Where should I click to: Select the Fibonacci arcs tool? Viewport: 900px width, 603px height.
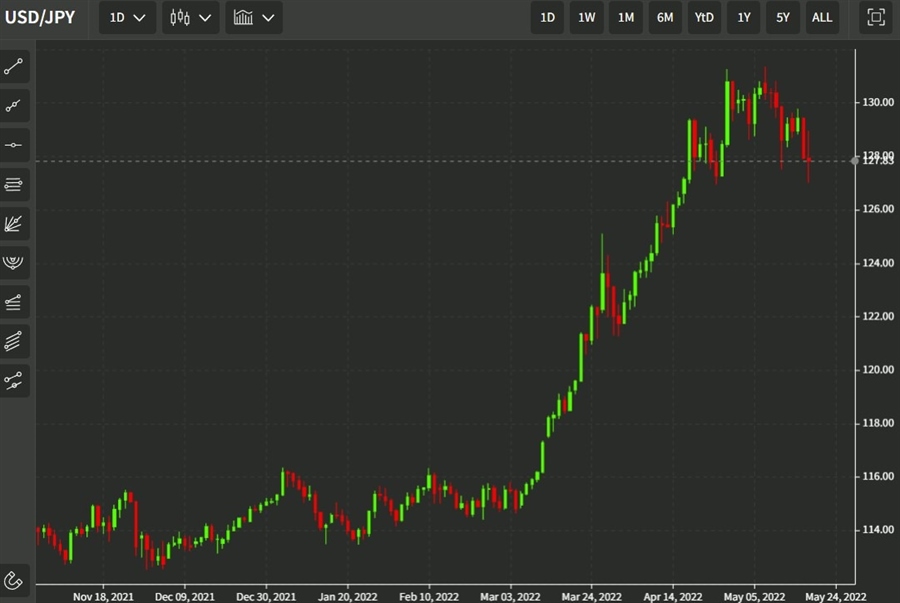click(x=14, y=262)
